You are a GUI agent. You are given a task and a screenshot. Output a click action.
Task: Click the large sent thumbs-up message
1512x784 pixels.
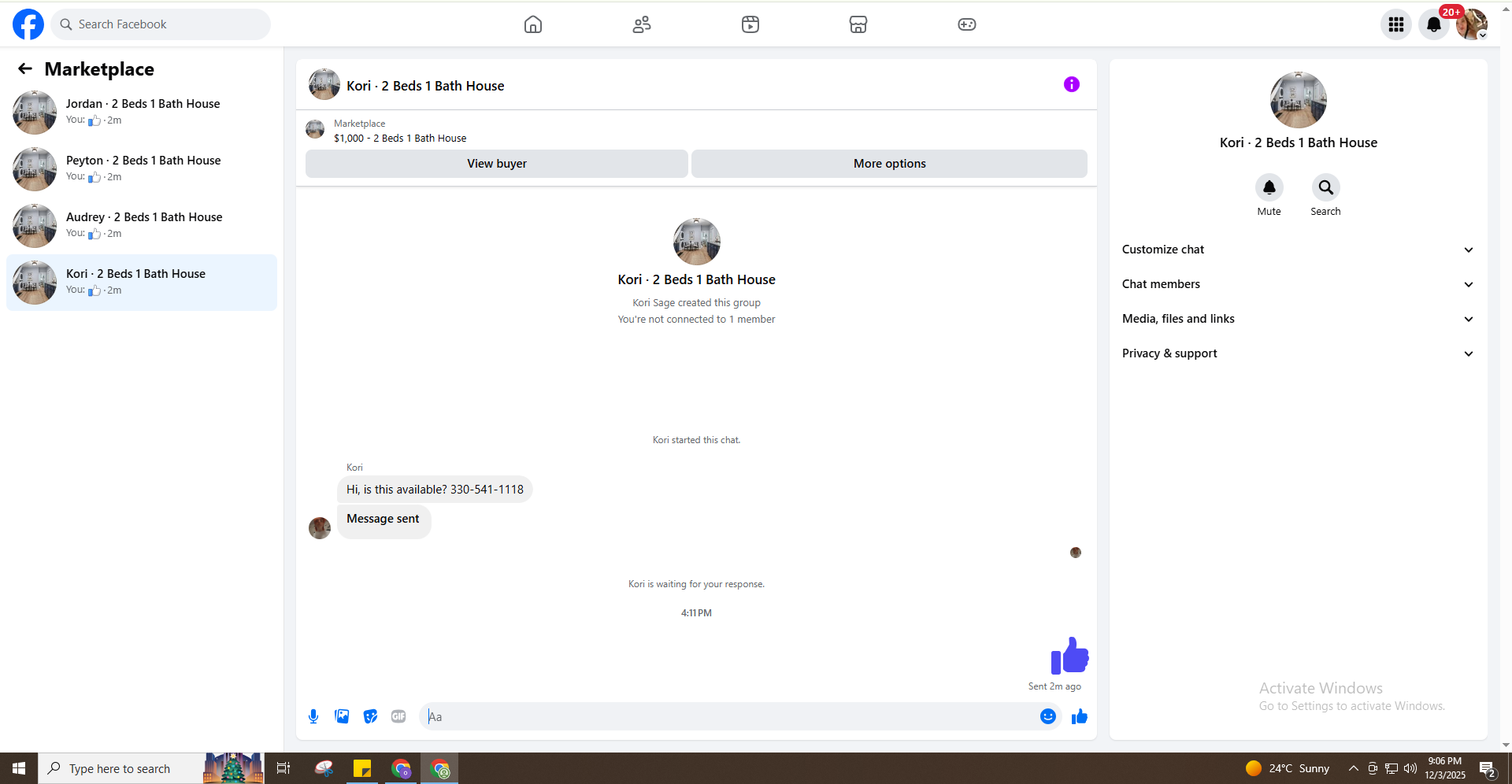(x=1069, y=656)
